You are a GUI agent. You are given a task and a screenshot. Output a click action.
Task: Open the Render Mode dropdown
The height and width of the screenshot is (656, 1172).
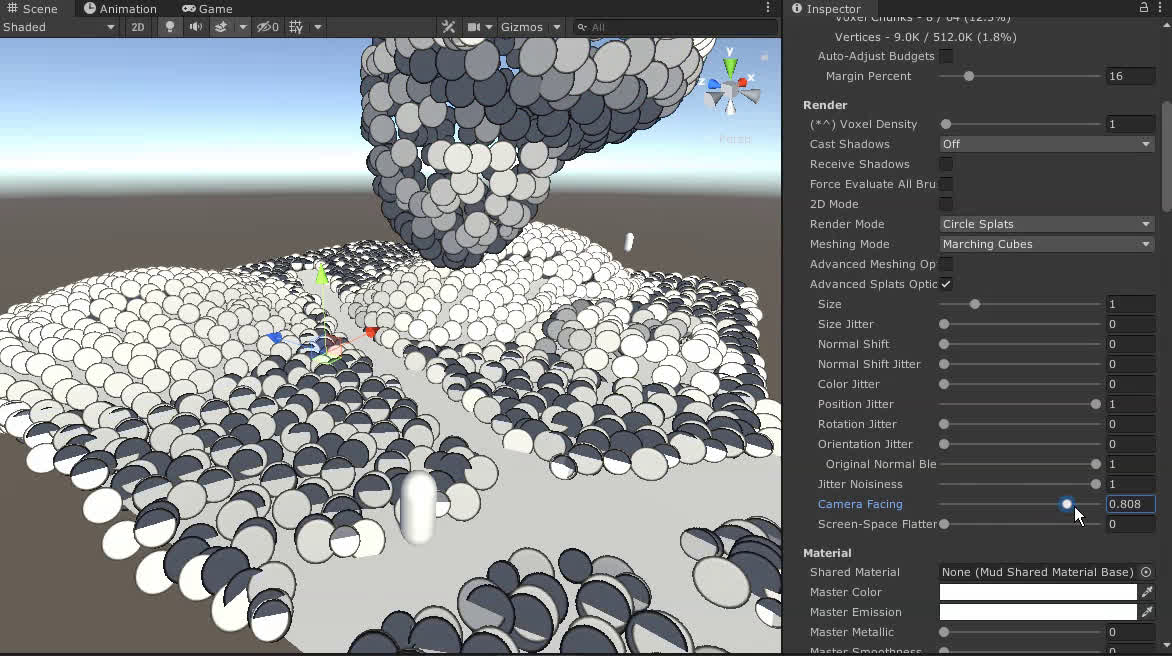[x=1046, y=224]
